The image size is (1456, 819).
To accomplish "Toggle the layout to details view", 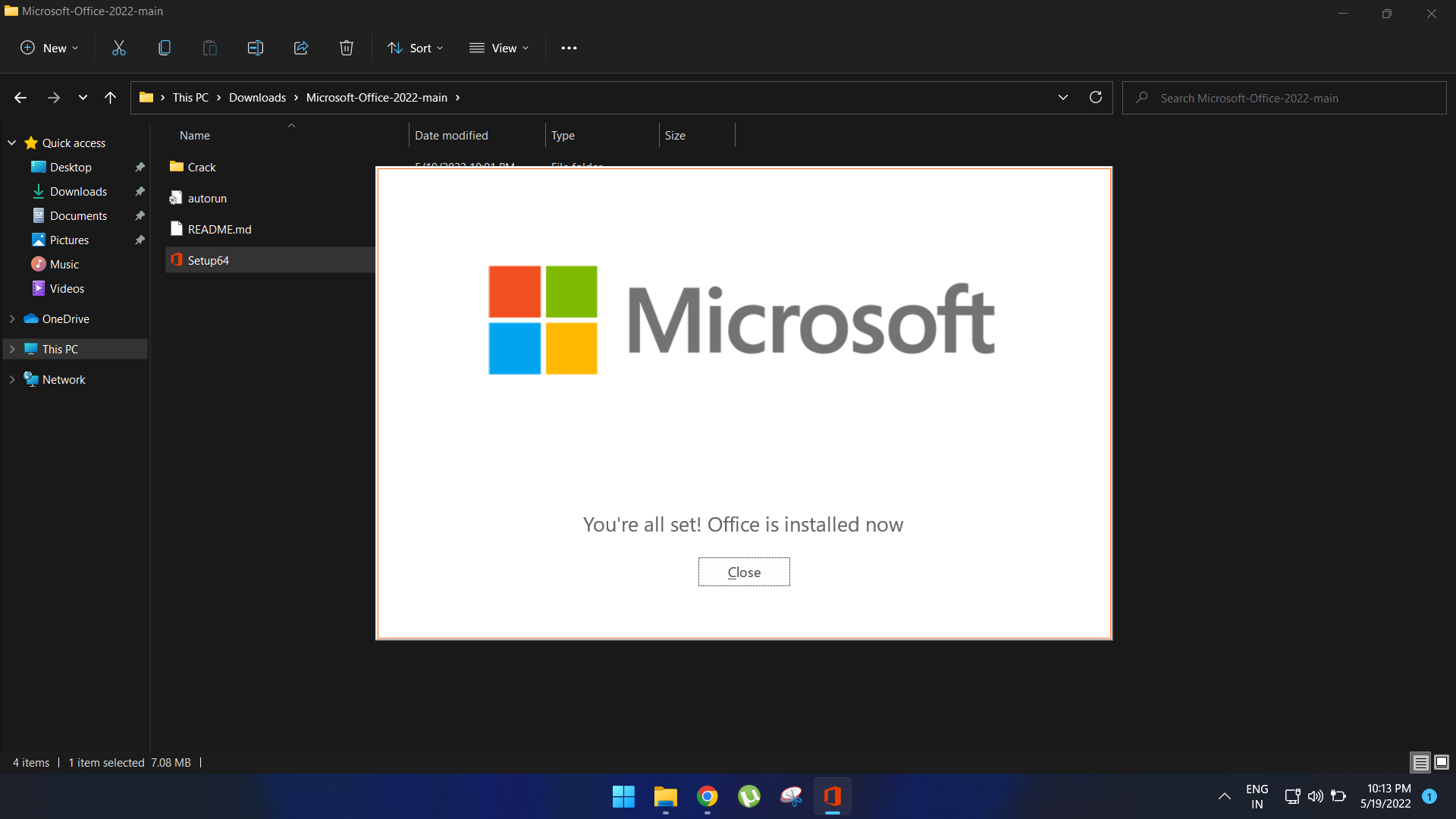I will pyautogui.click(x=1421, y=762).
